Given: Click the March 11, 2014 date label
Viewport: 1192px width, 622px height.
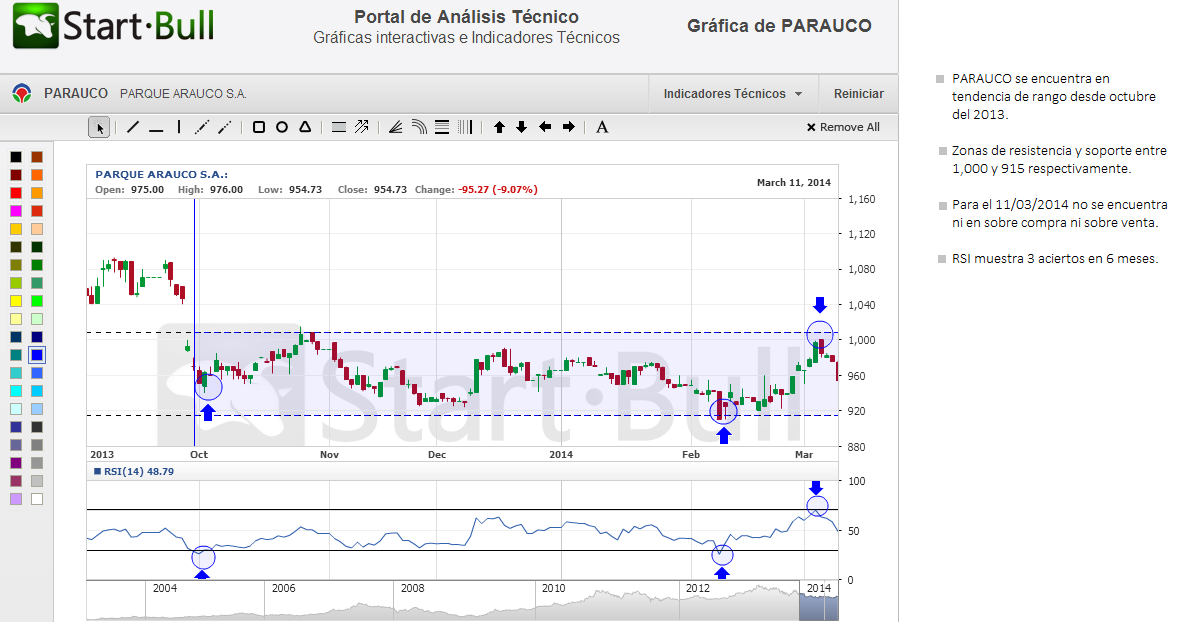Looking at the screenshot, I should click(x=794, y=182).
